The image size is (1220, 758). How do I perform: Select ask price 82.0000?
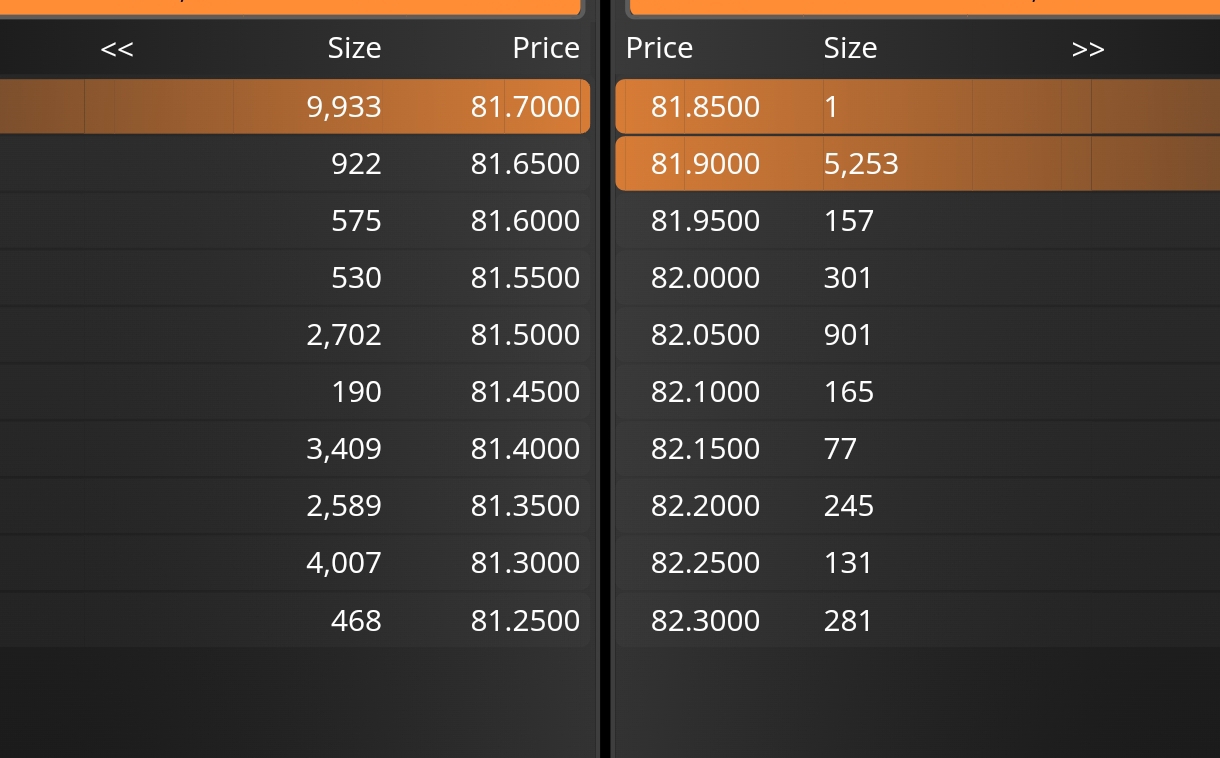[705, 277]
